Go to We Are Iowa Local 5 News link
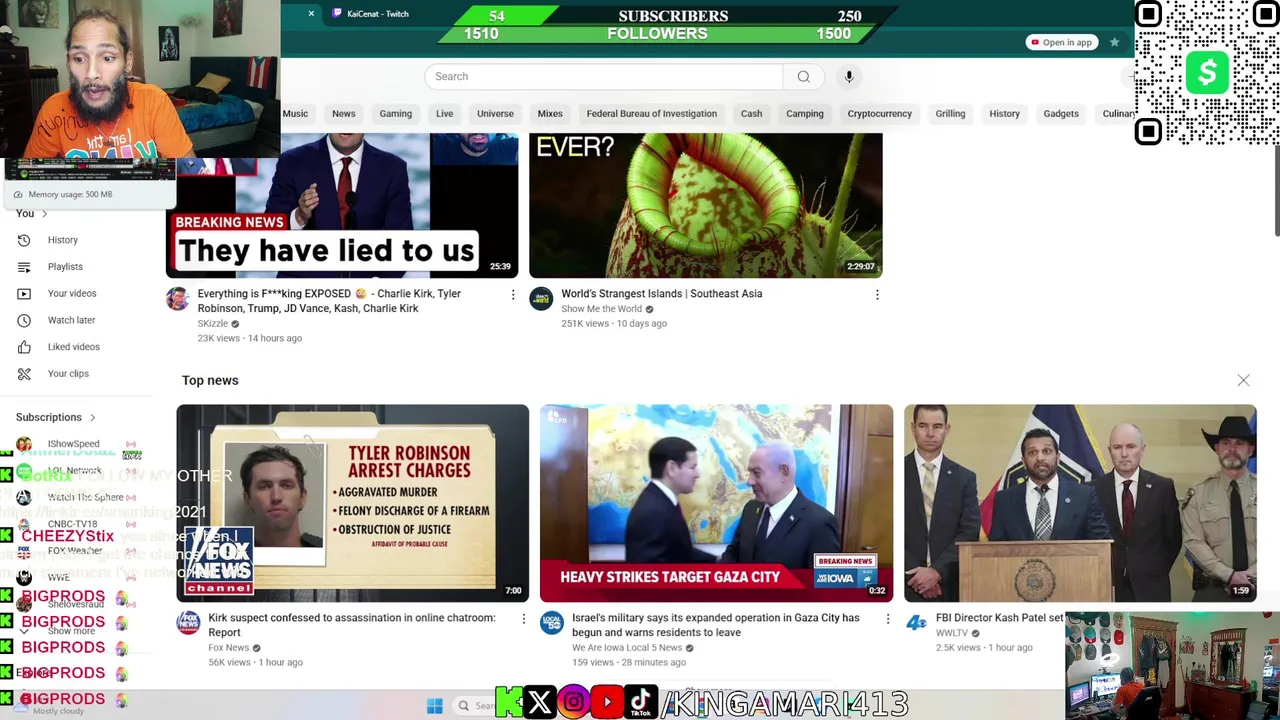 coord(627,648)
